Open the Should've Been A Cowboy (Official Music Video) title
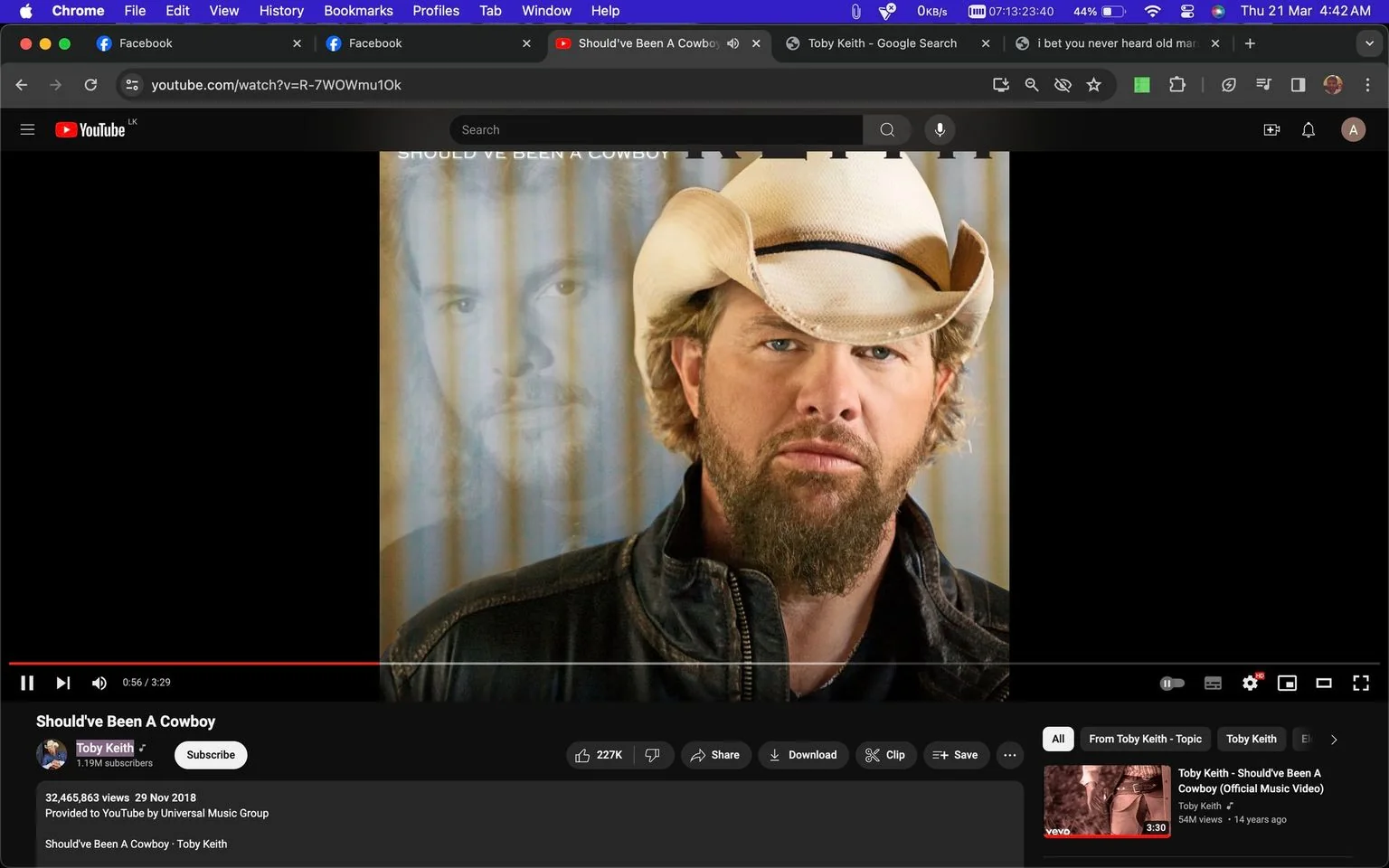Image resolution: width=1389 pixels, height=868 pixels. [1251, 780]
